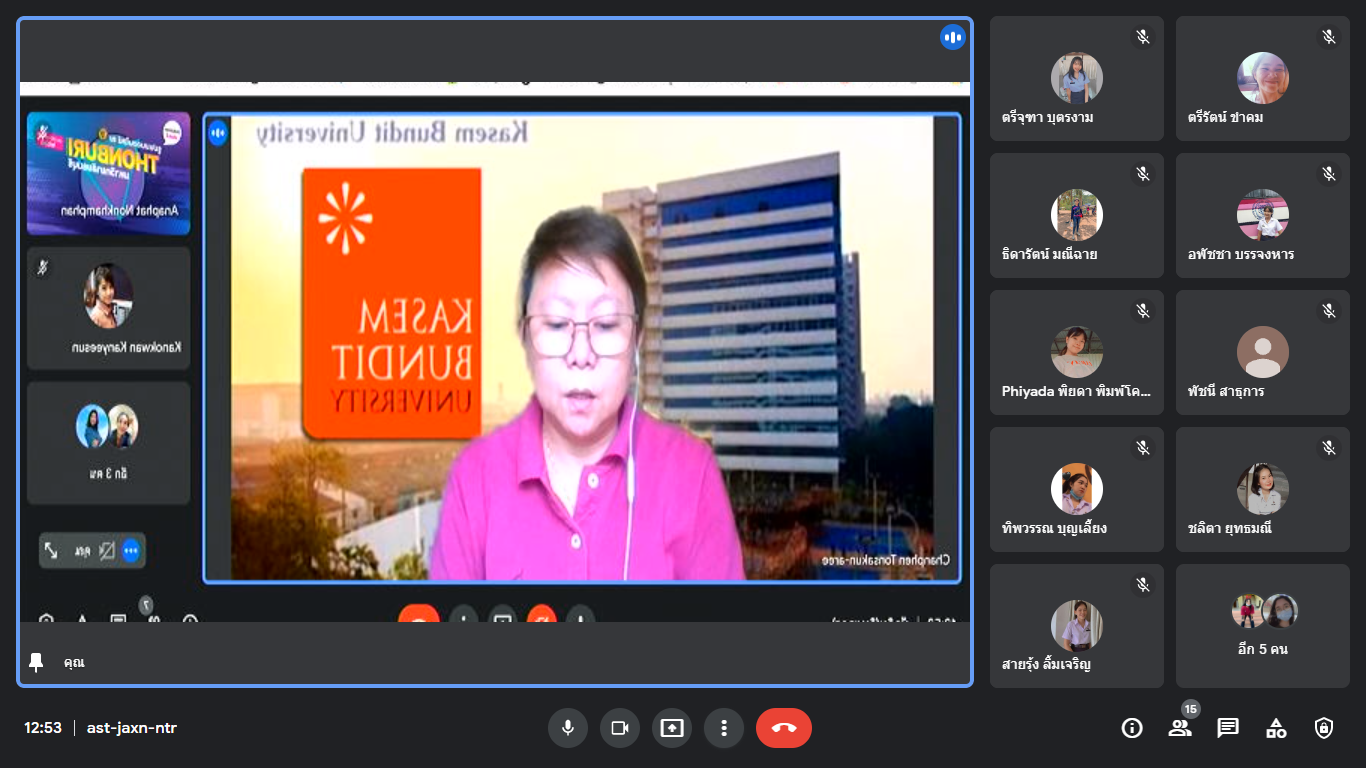Click blue three-dot button in shared mini toolbar
Image resolution: width=1366 pixels, height=768 pixels.
pos(130,550)
